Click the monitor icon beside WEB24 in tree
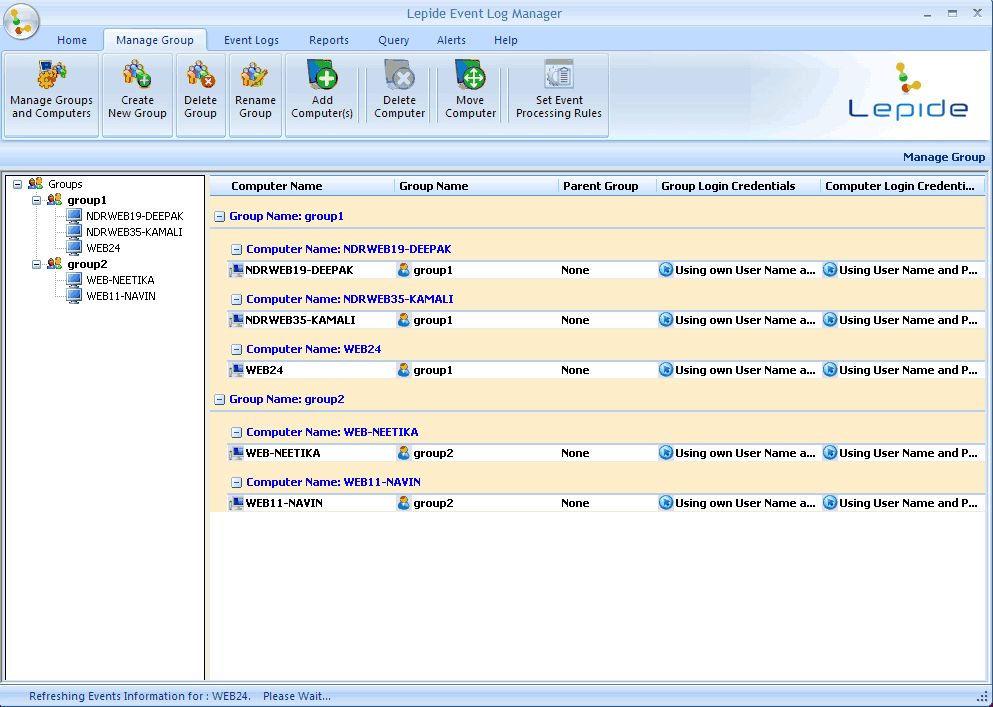This screenshot has width=993, height=707. coord(74,248)
